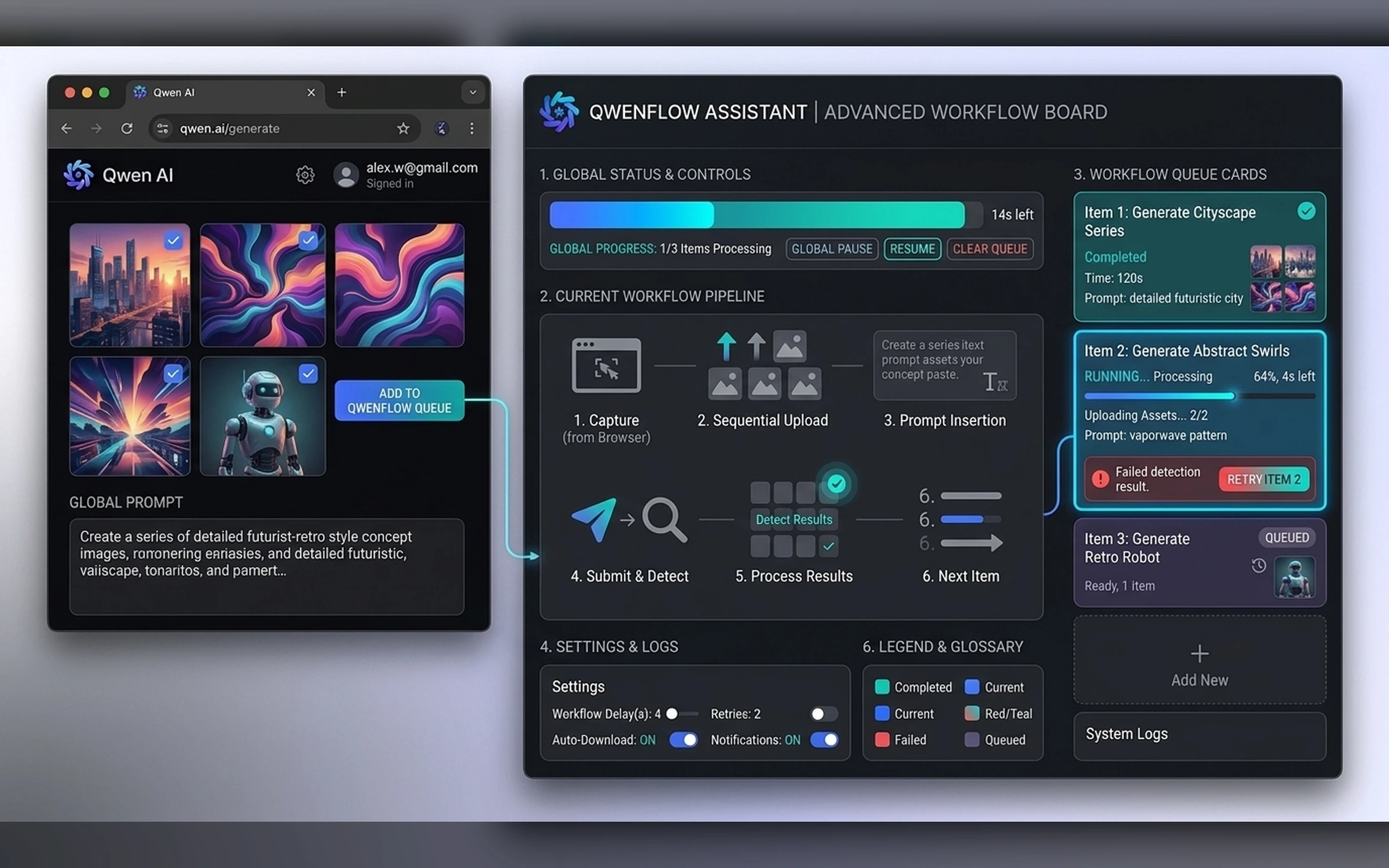
Task: Click in the Global Prompt text box
Action: click(x=266, y=566)
